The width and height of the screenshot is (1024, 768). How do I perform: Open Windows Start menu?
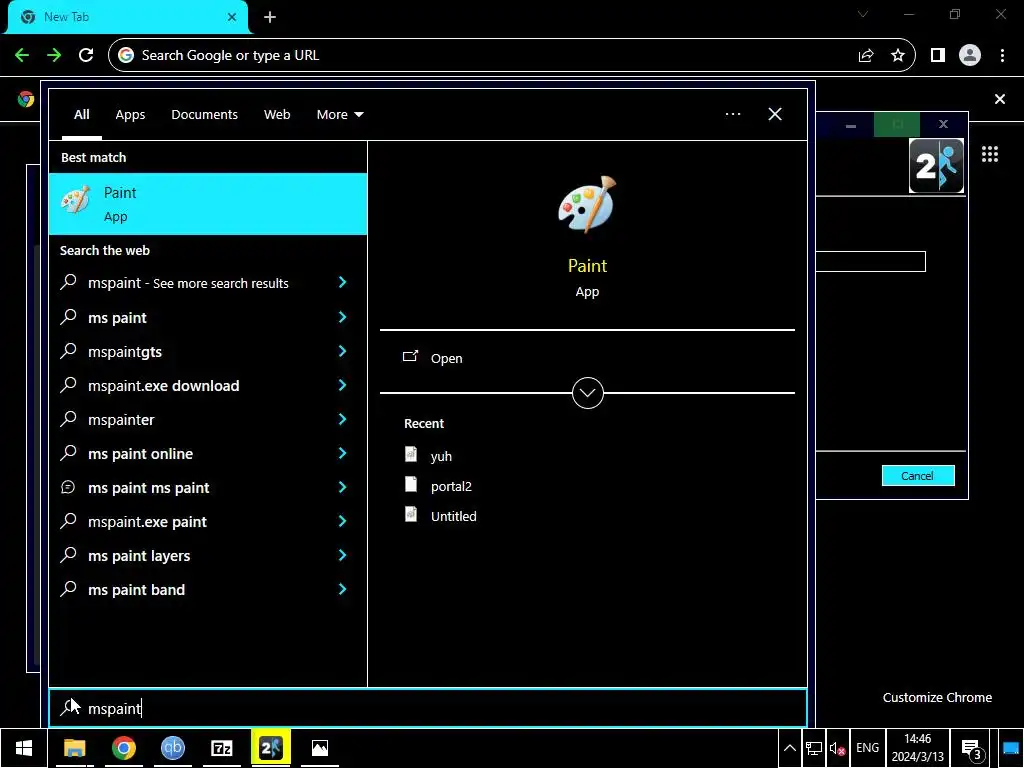click(x=24, y=748)
